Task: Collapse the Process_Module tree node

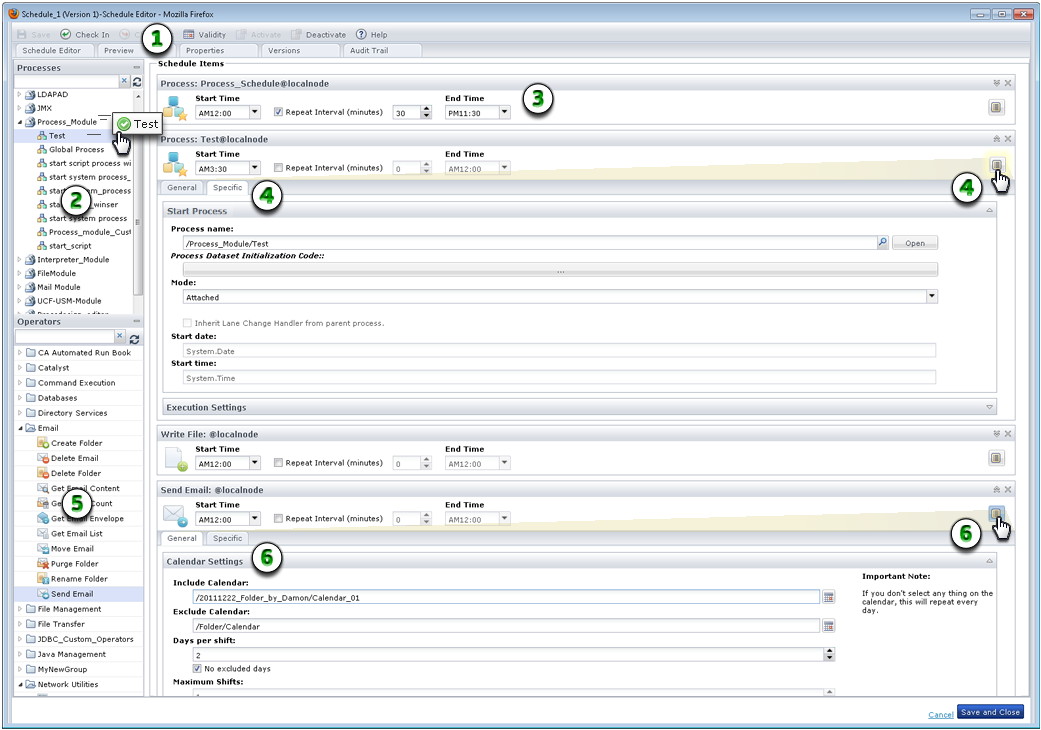Action: (x=22, y=121)
